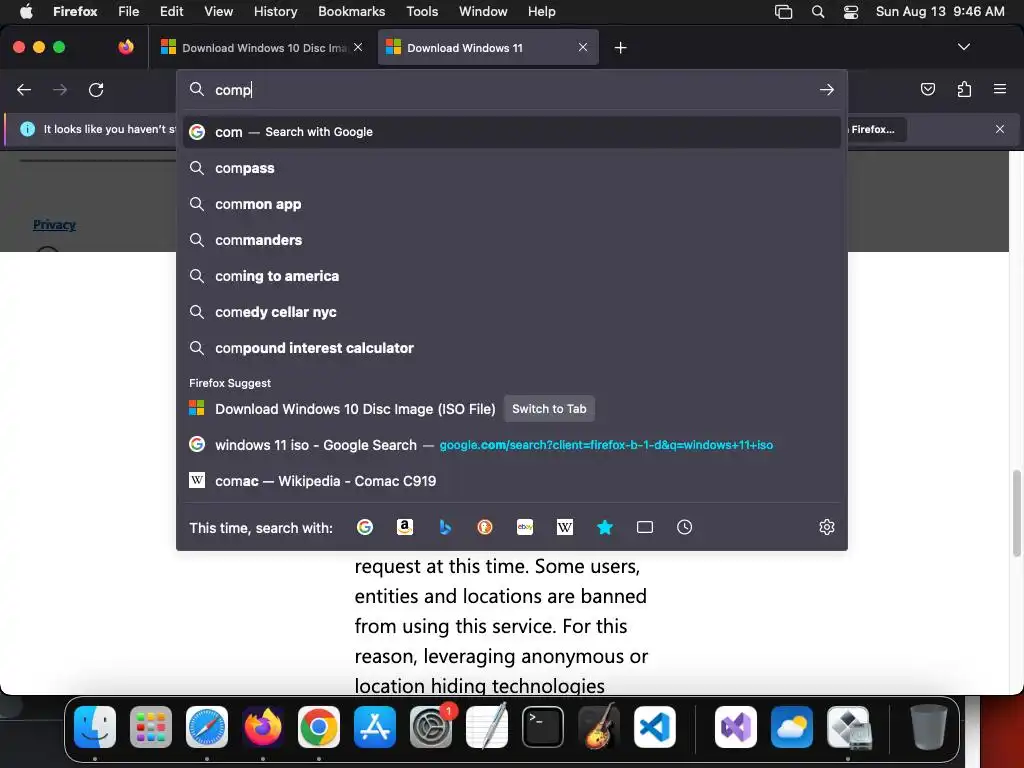Screen dimensions: 1024x768
Task: Open the Extensions puzzle icon
Action: click(x=964, y=89)
